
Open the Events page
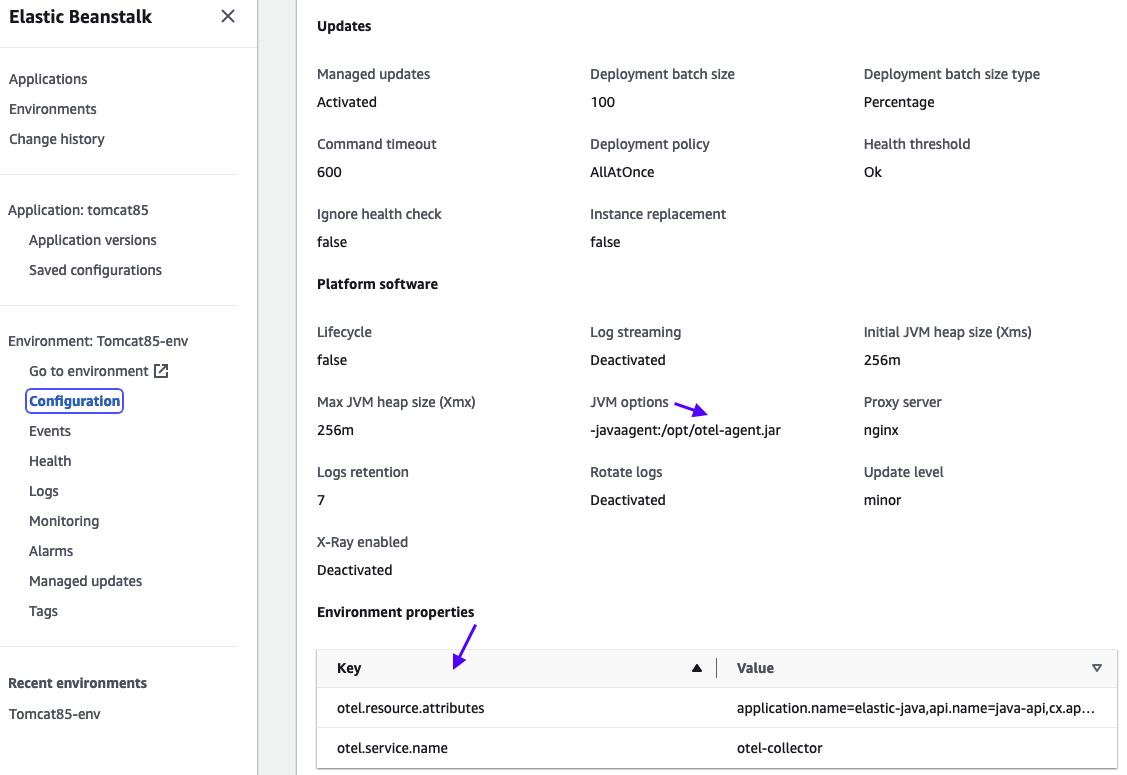pos(50,431)
